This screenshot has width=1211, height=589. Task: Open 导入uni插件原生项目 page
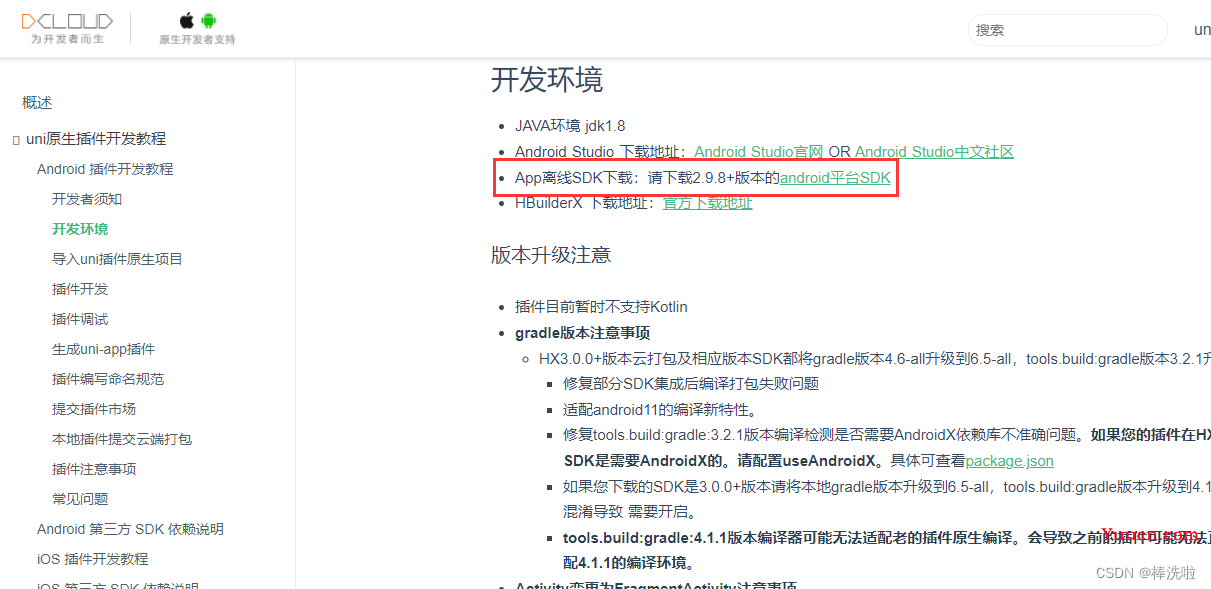tap(117, 259)
